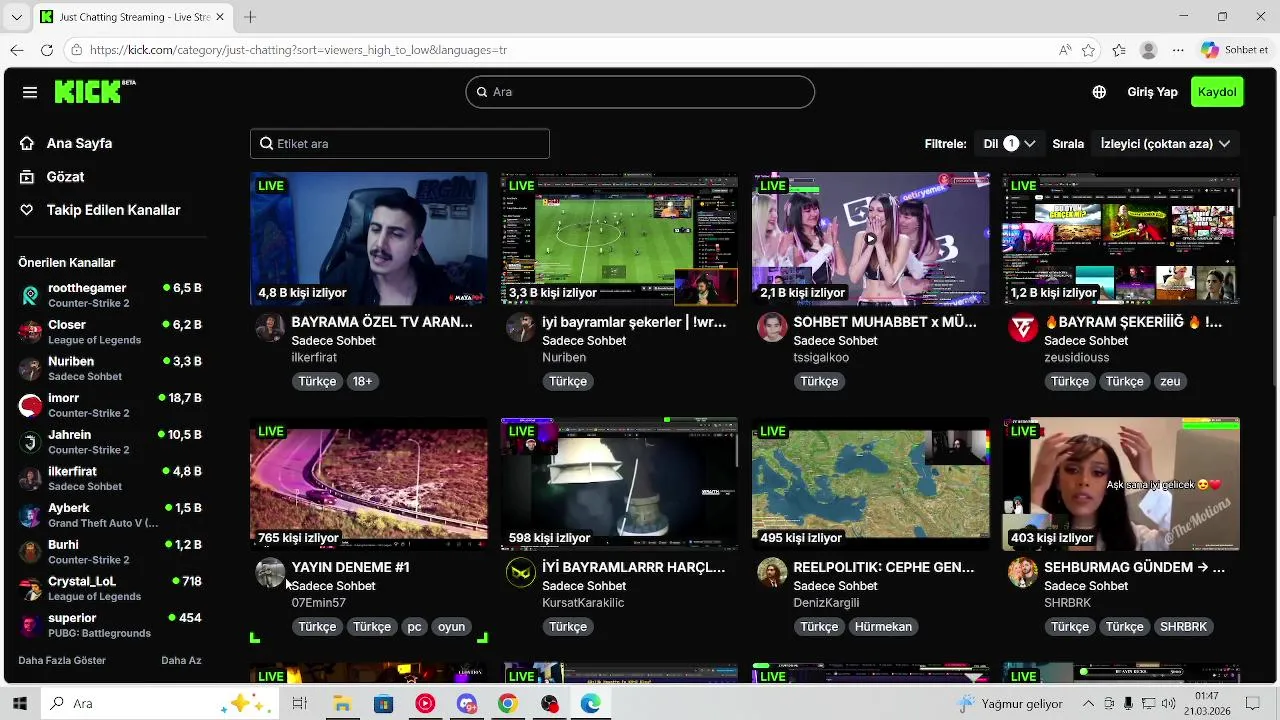Image resolution: width=1280 pixels, height=720 pixels.
Task: Open Edge settings three-dots menu
Action: click(1178, 50)
